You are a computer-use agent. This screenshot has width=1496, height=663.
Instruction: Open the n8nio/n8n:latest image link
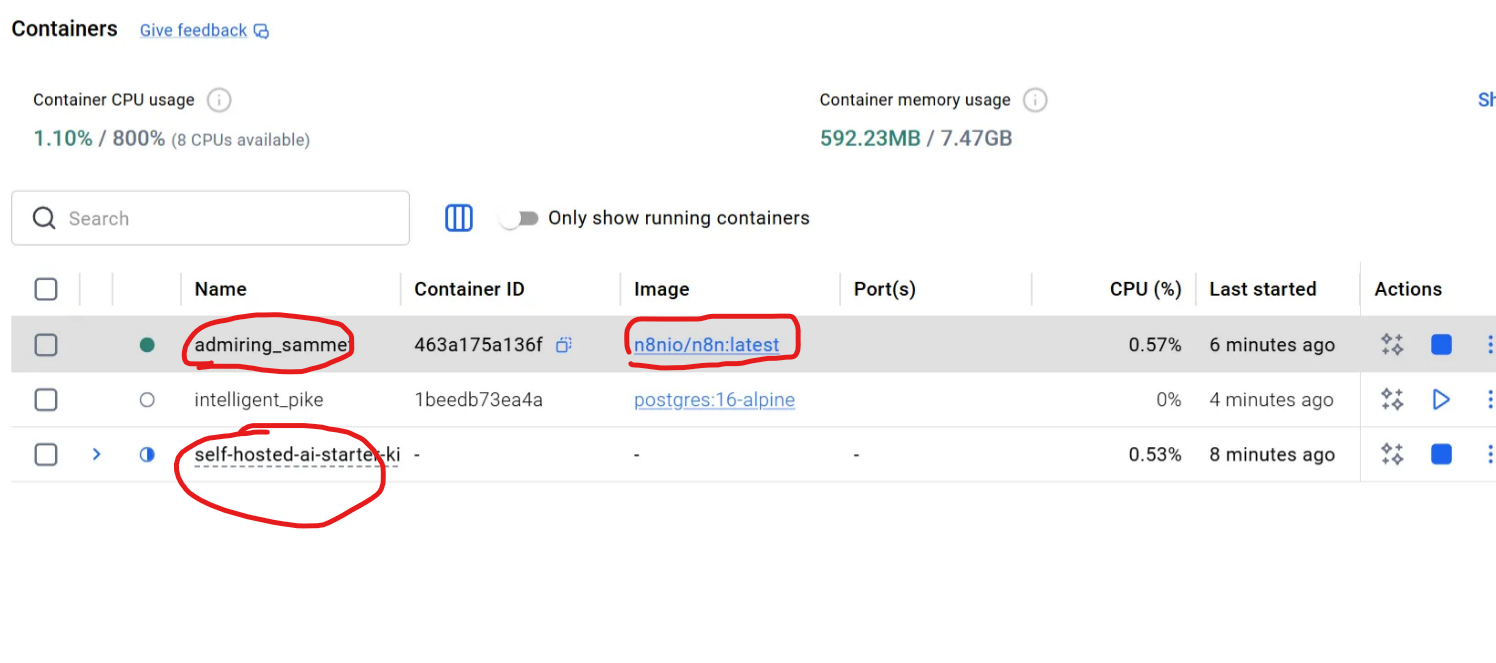click(706, 345)
